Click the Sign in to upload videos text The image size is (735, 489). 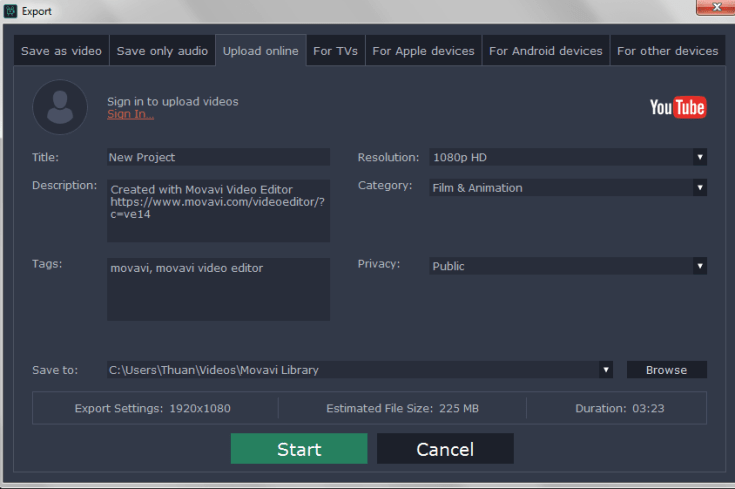pyautogui.click(x=172, y=101)
